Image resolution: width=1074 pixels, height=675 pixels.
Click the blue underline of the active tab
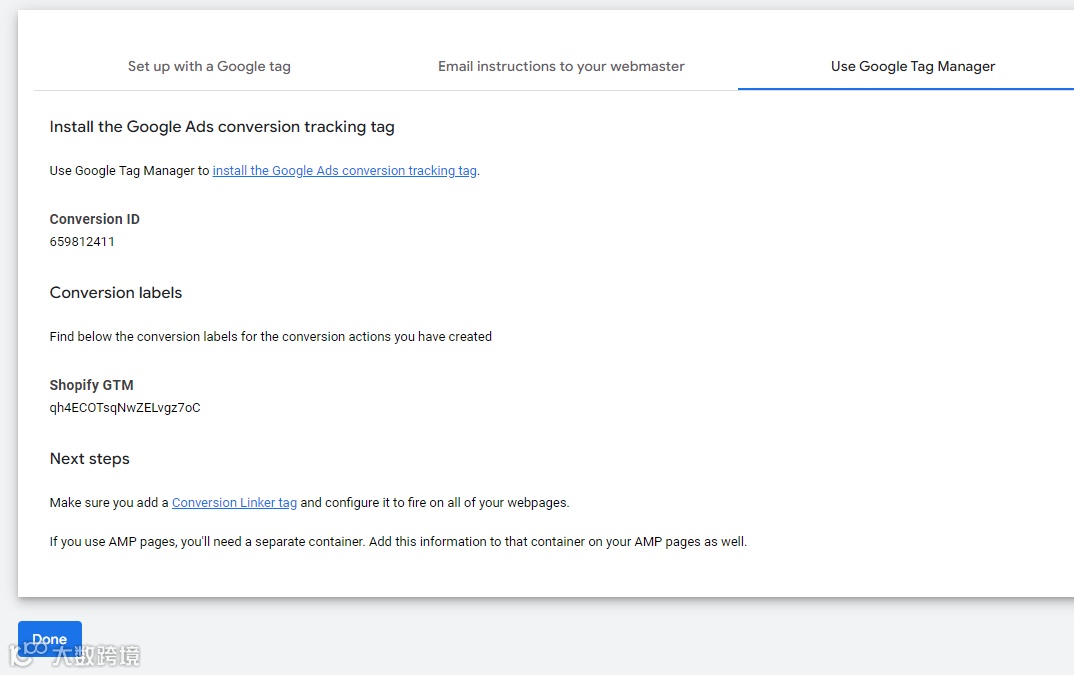tap(905, 89)
